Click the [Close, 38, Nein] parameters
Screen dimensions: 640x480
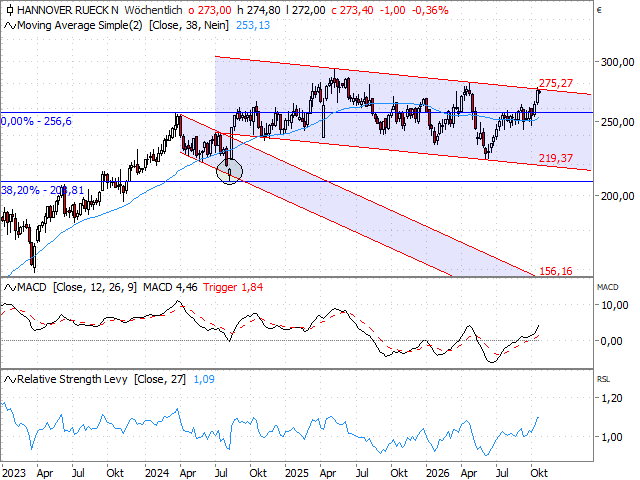click(x=189, y=25)
